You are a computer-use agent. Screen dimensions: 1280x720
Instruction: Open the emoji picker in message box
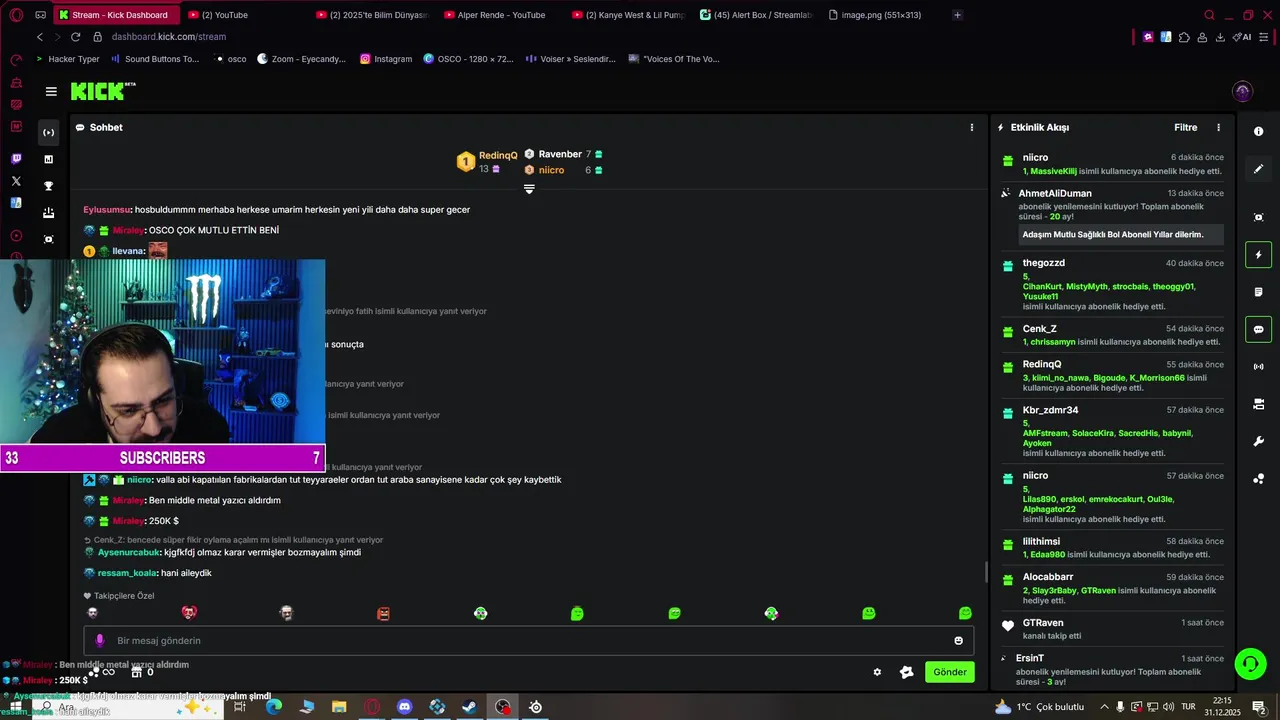(958, 640)
